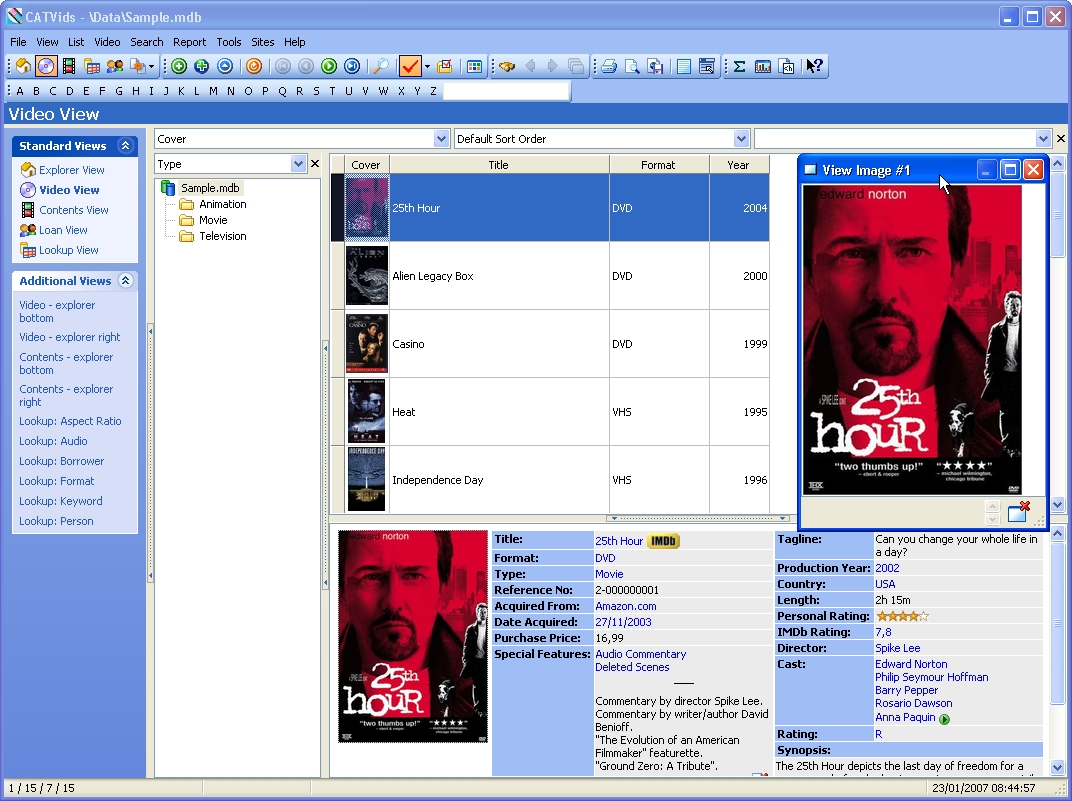
Task: Click the Spike Lee director link
Action: click(x=898, y=648)
